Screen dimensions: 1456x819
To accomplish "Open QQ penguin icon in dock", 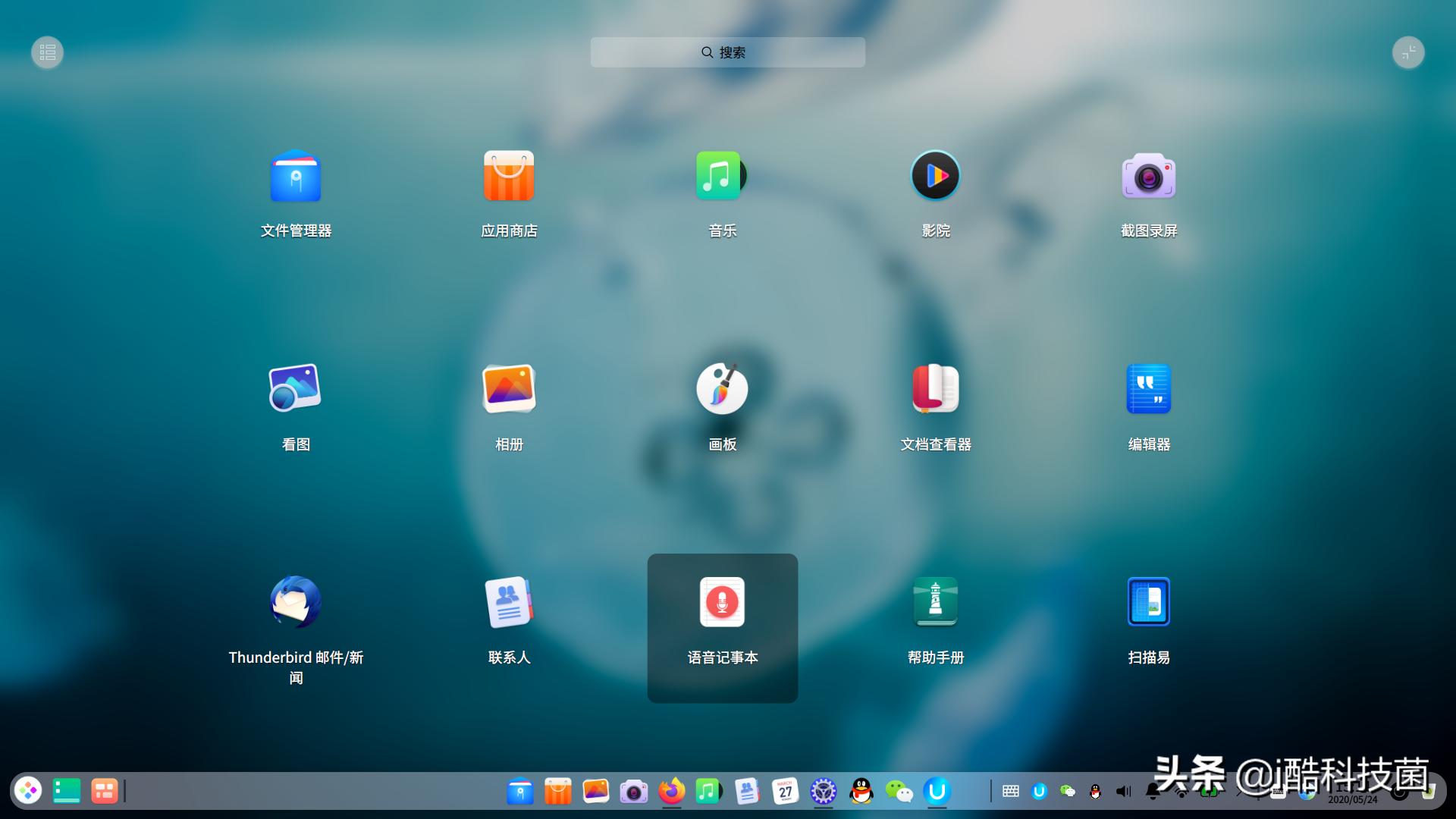I will pos(861,791).
